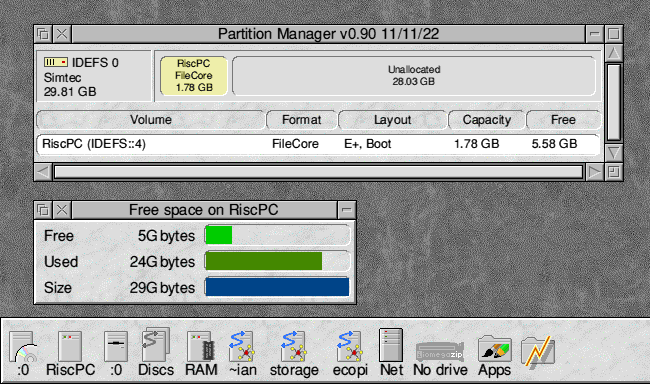Click Partition Manager scroll up arrow
650x384 pixels.
click(614, 53)
